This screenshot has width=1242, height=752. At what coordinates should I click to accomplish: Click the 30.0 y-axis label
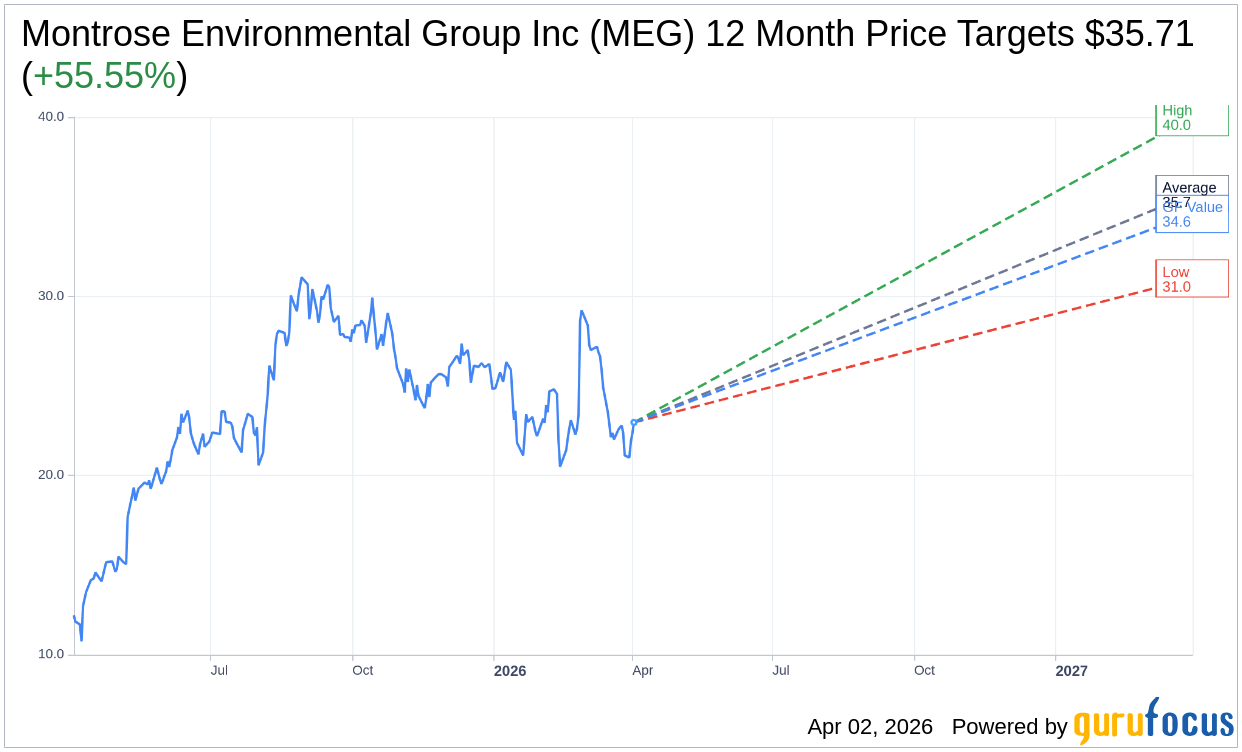tap(51, 296)
